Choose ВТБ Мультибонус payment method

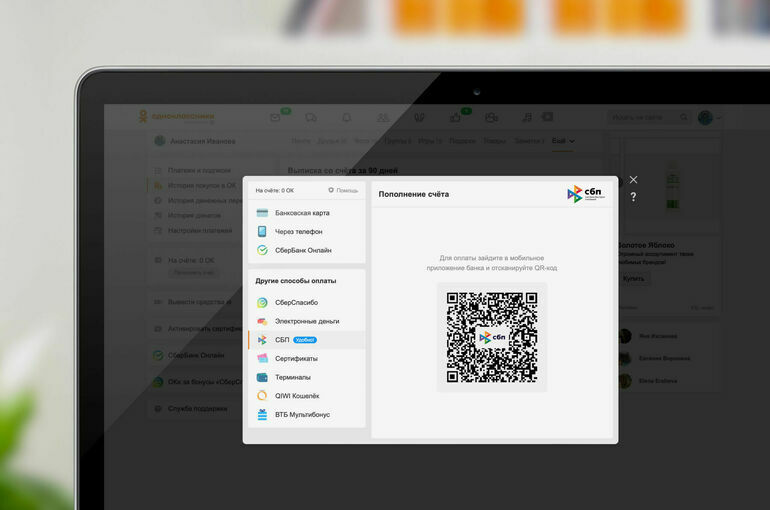[302, 414]
